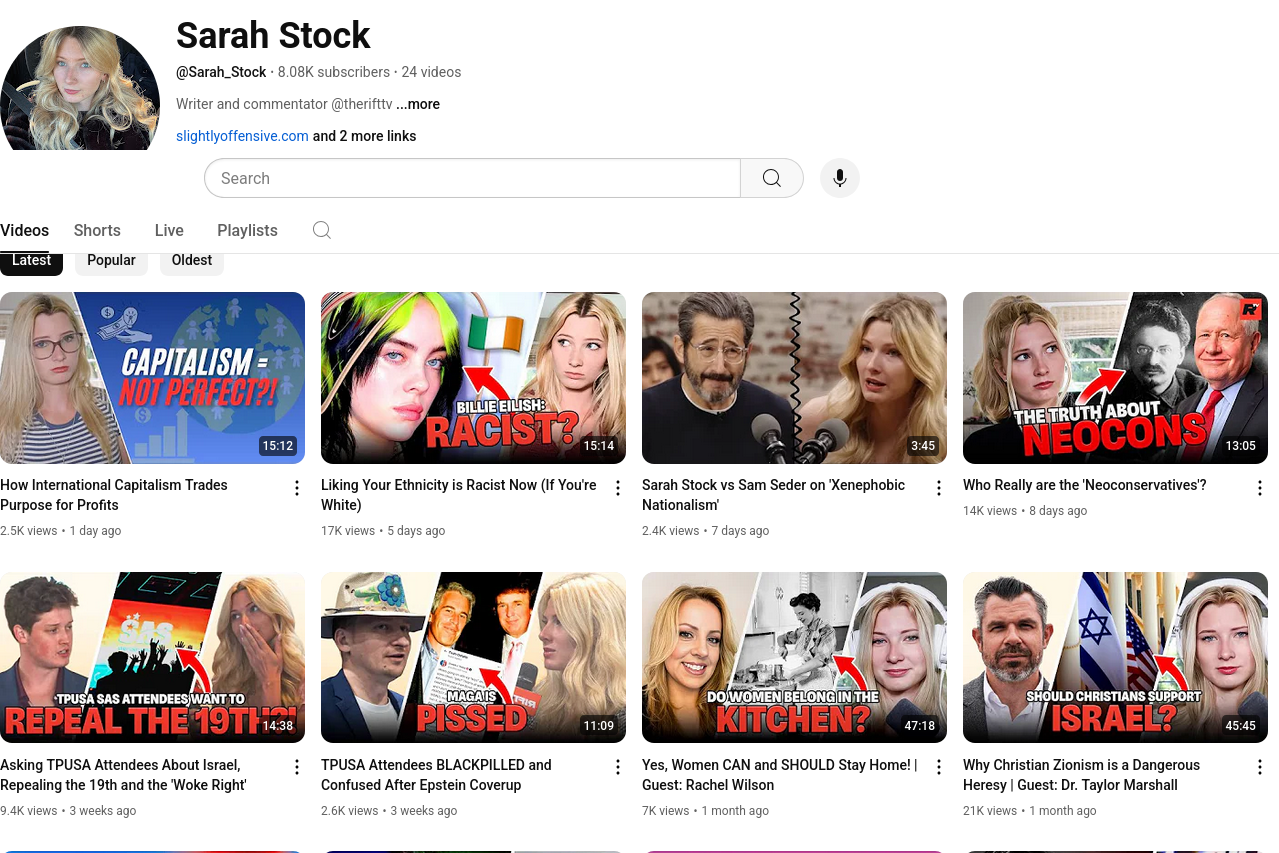Open title 'Who Really are the Neoconservatives?'
The height and width of the screenshot is (853, 1279).
tap(1085, 485)
